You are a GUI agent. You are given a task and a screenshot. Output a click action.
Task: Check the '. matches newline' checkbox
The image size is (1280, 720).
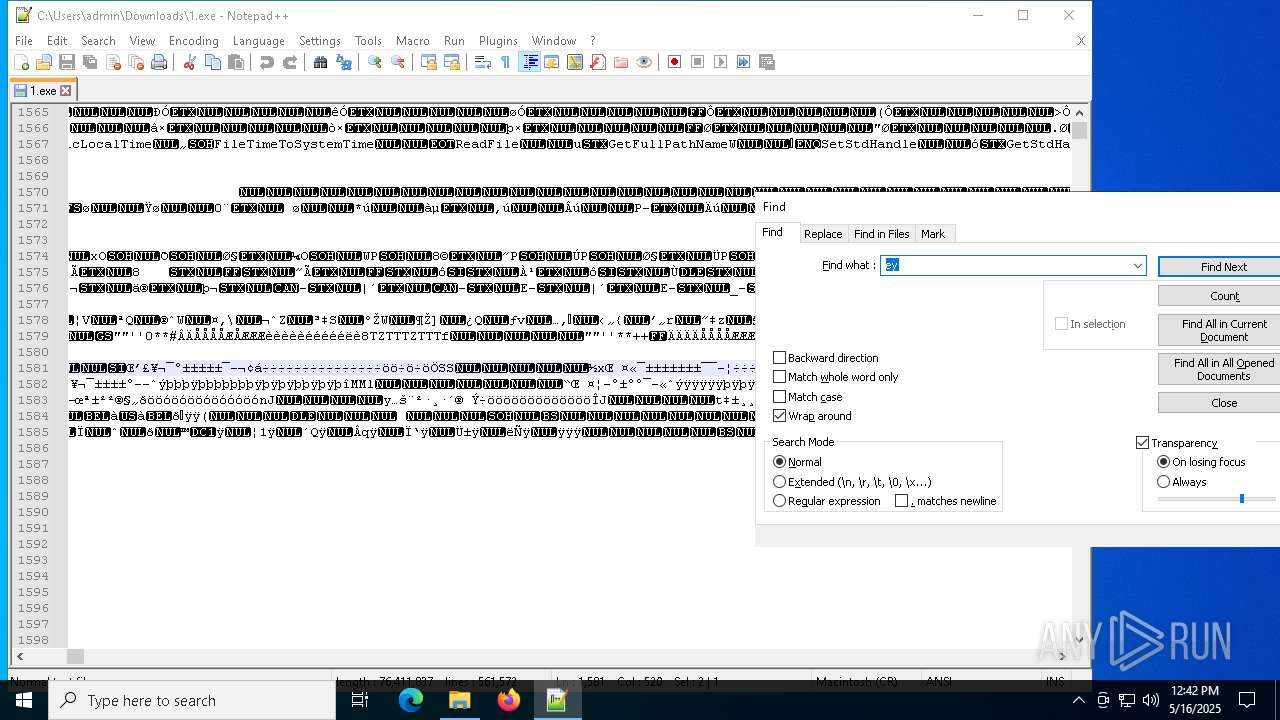902,501
